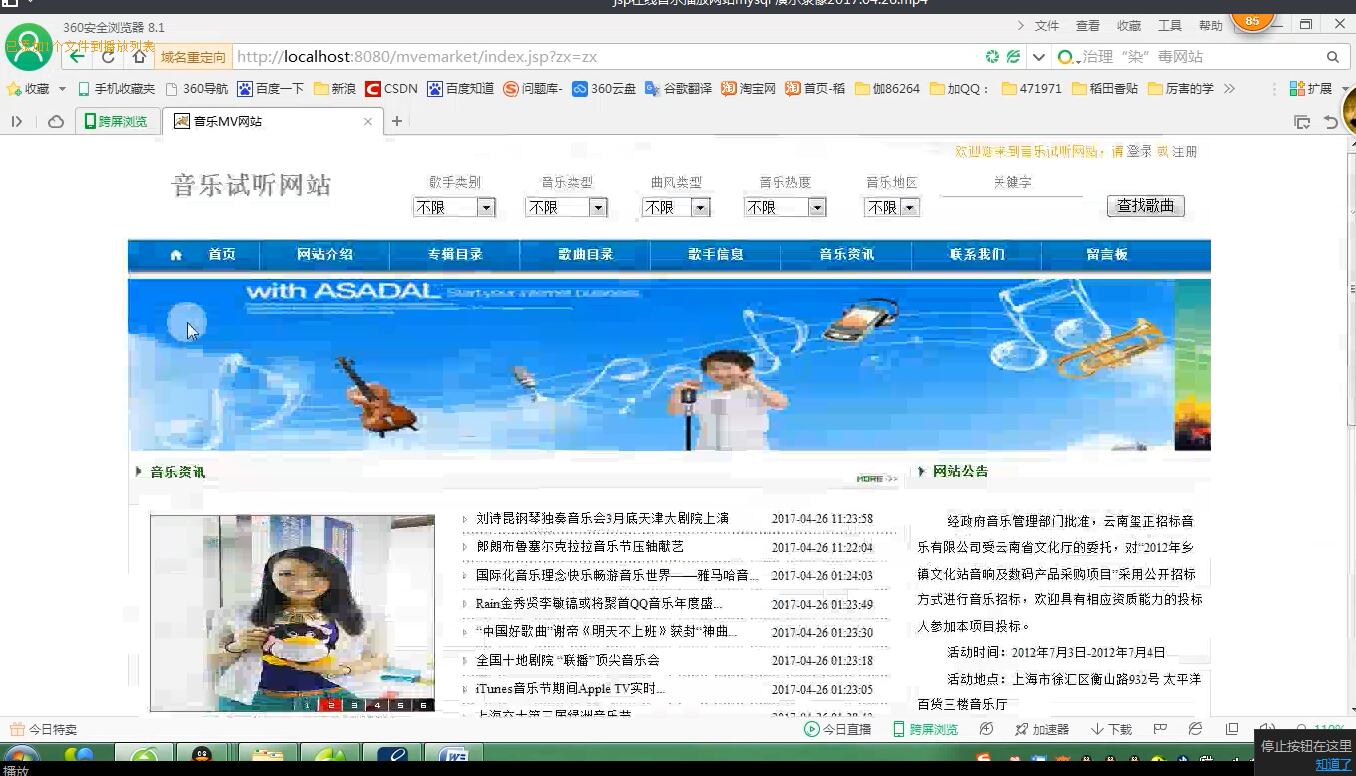Click the sidebar toggle icon left of tabs

tap(17, 121)
